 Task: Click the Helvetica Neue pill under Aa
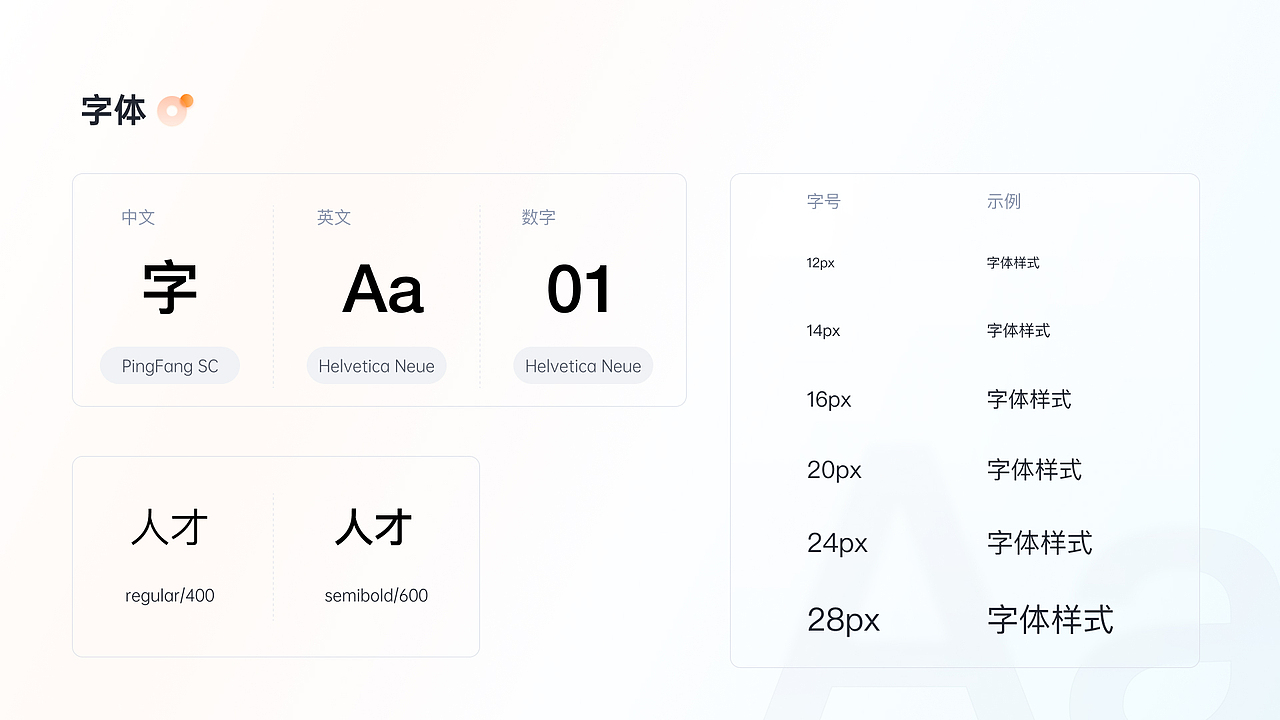pos(377,366)
